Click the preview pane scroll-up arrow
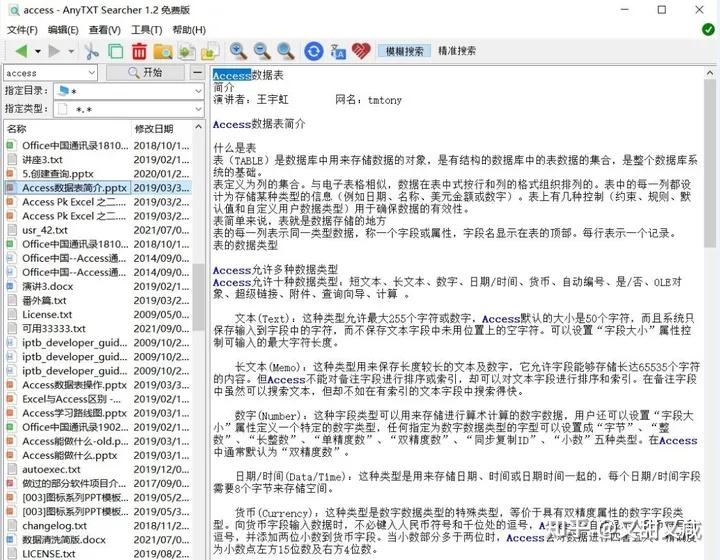The image size is (720, 560). pos(710,73)
